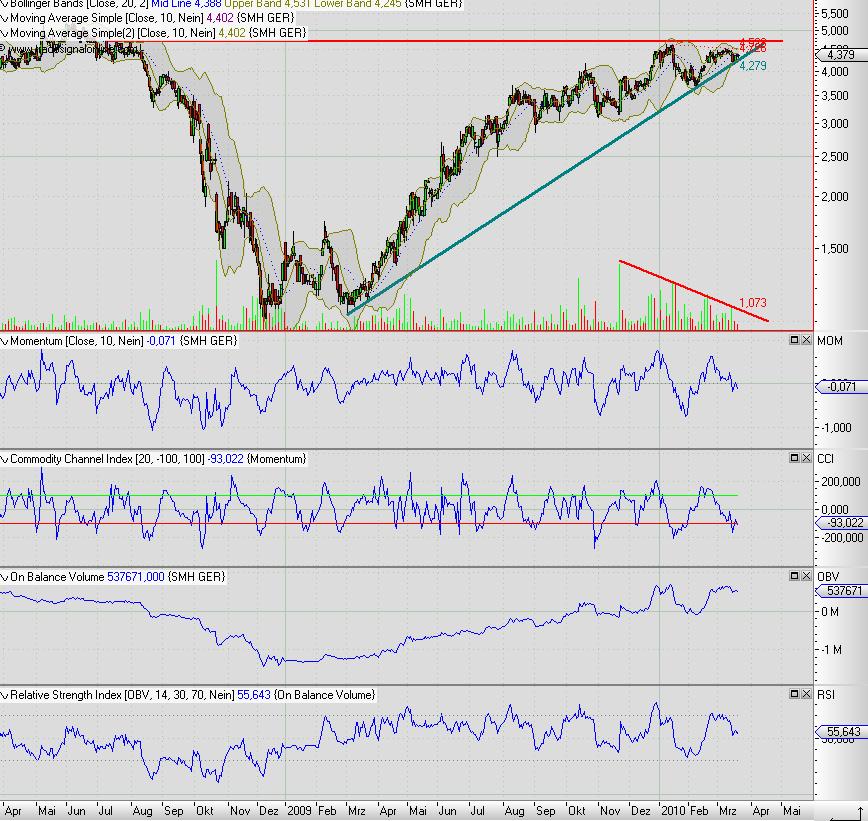Maximize the Commodity Channel Index panel
The image size is (868, 821).
tap(794, 458)
